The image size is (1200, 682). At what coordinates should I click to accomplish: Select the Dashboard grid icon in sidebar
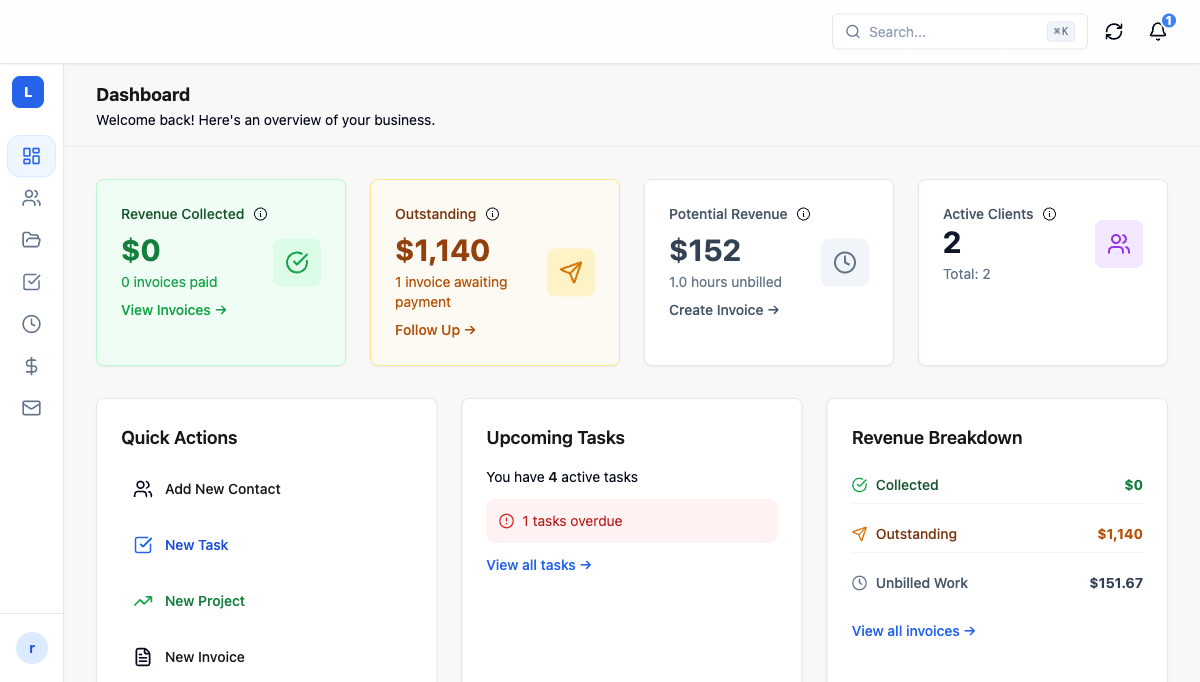31,156
